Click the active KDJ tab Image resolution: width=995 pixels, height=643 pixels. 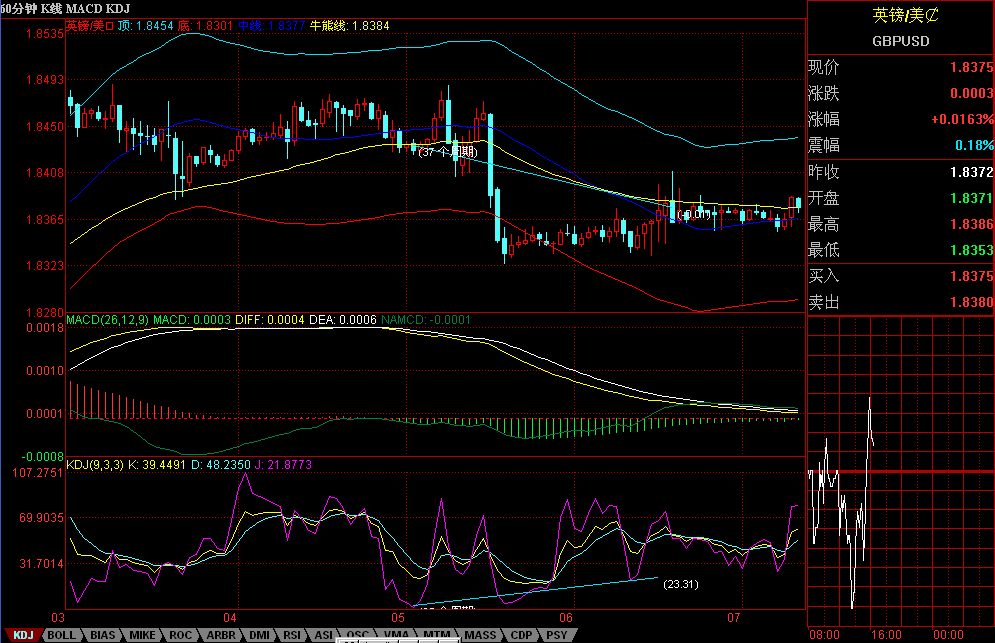point(23,635)
